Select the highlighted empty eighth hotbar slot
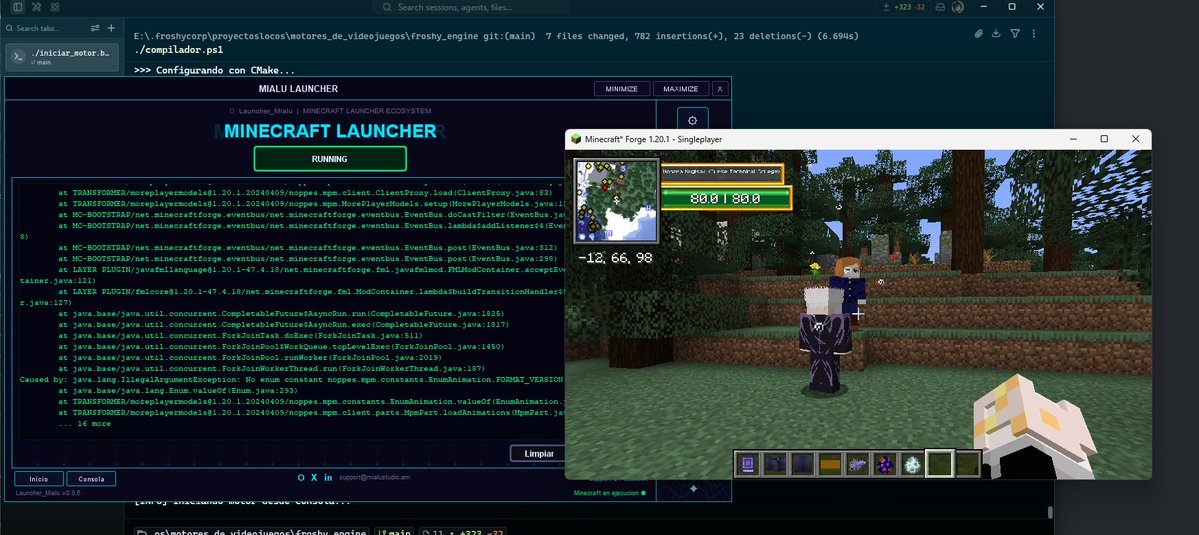 click(940, 463)
